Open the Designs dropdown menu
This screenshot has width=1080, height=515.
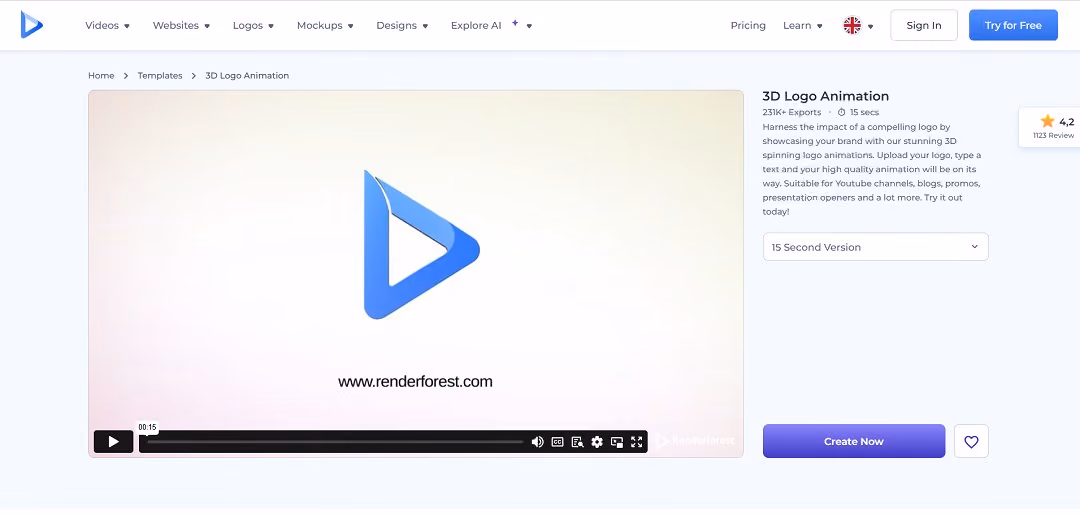[402, 25]
